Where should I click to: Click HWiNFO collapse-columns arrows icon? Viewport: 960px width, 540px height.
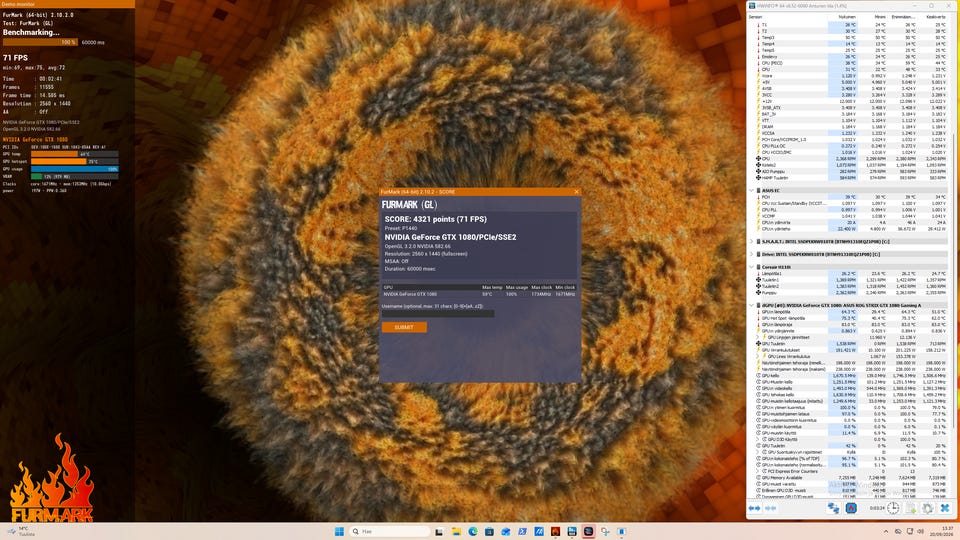[771, 508]
